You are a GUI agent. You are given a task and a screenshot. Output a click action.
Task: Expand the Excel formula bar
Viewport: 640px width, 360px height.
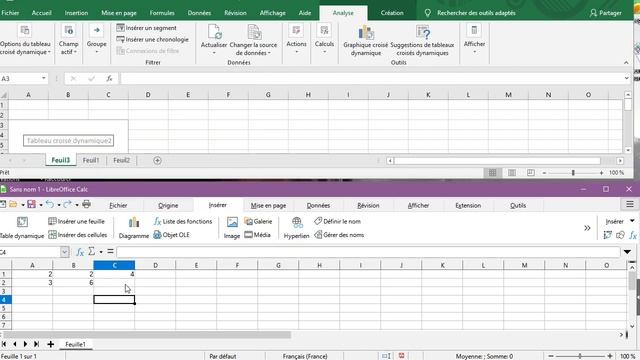click(627, 78)
